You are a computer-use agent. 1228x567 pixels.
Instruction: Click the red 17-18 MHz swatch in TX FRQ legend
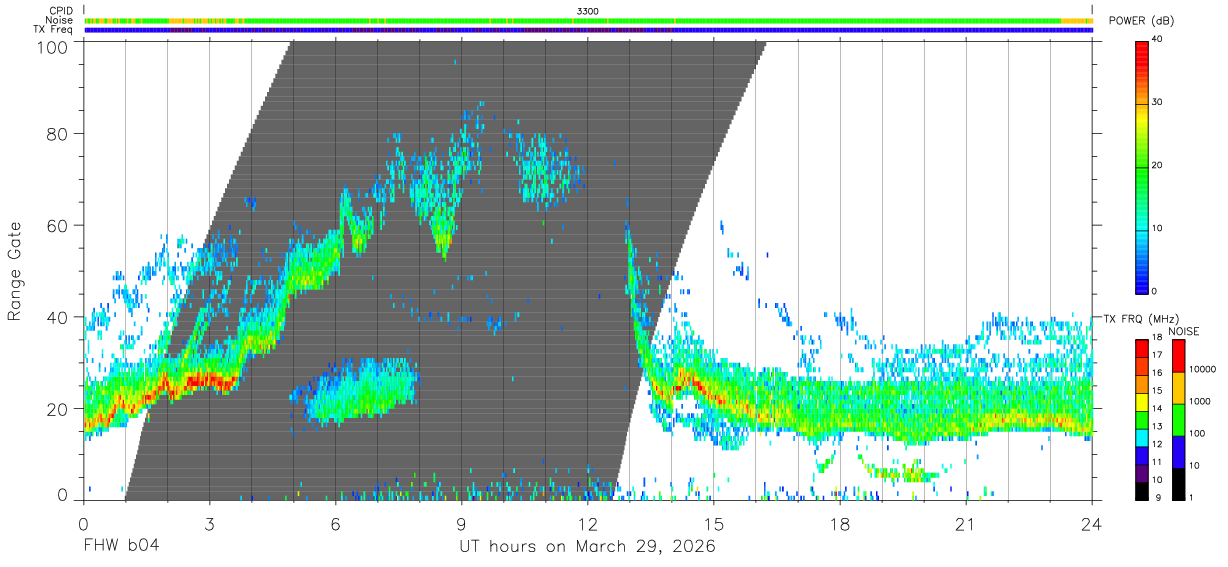coord(1141,348)
